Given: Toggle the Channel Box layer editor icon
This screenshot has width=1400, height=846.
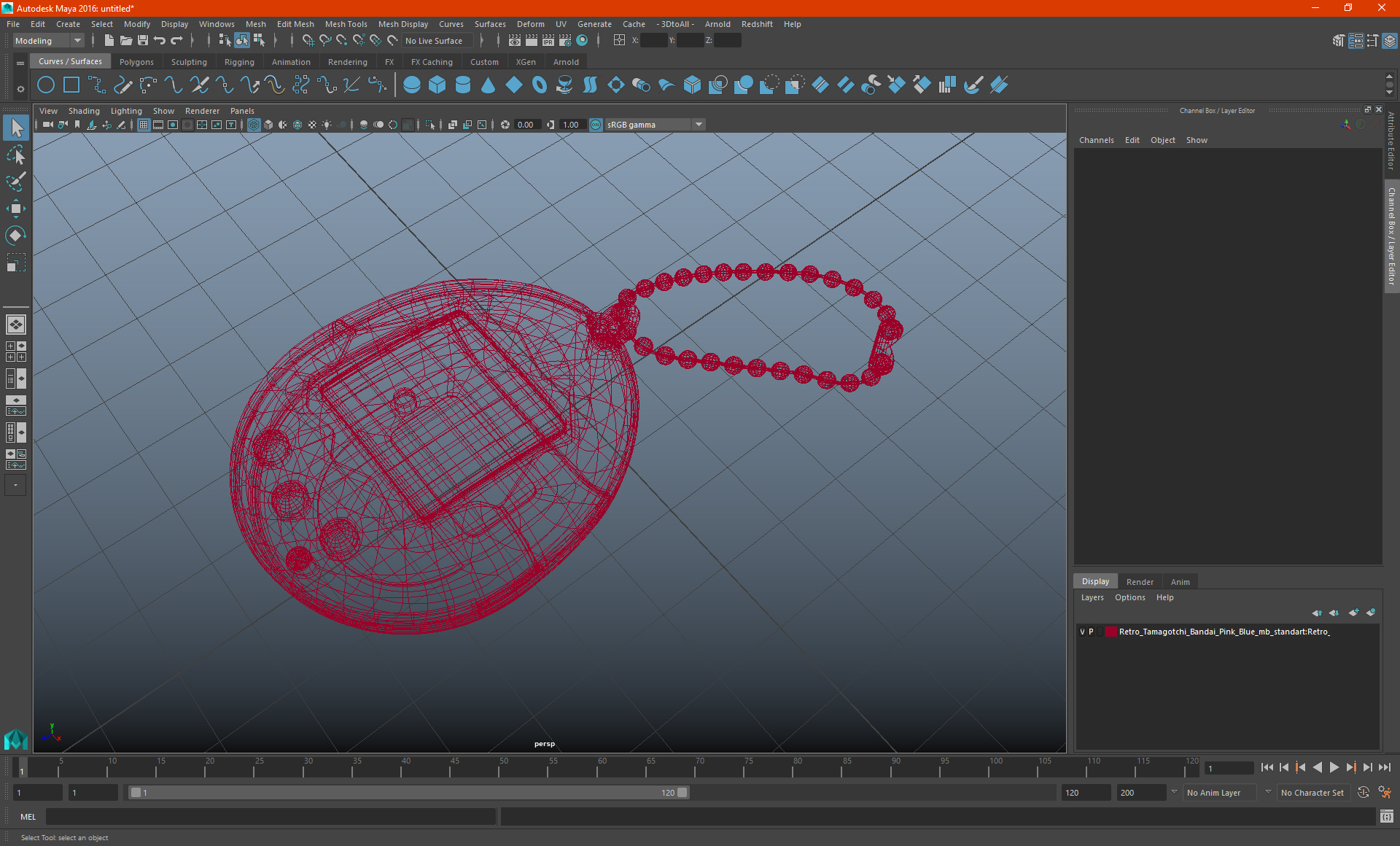Looking at the screenshot, I should click(1390, 41).
